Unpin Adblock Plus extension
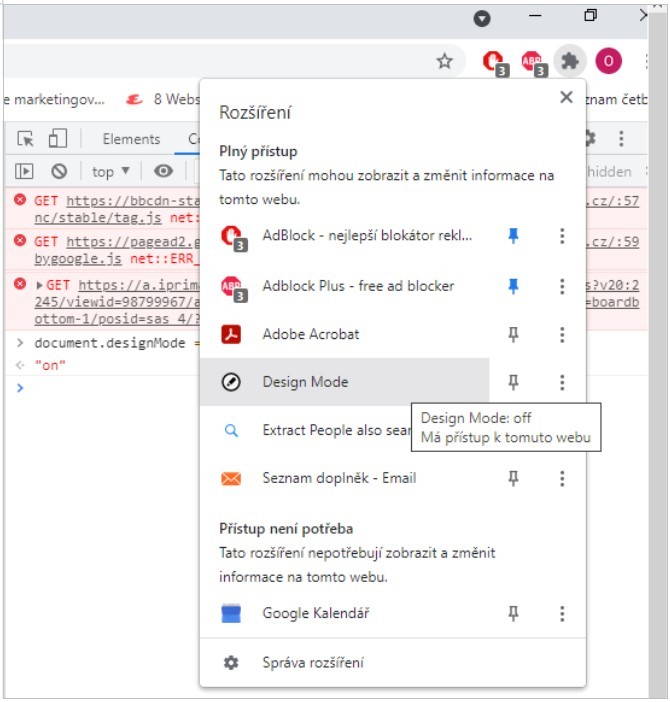670x702 pixels. (x=513, y=286)
